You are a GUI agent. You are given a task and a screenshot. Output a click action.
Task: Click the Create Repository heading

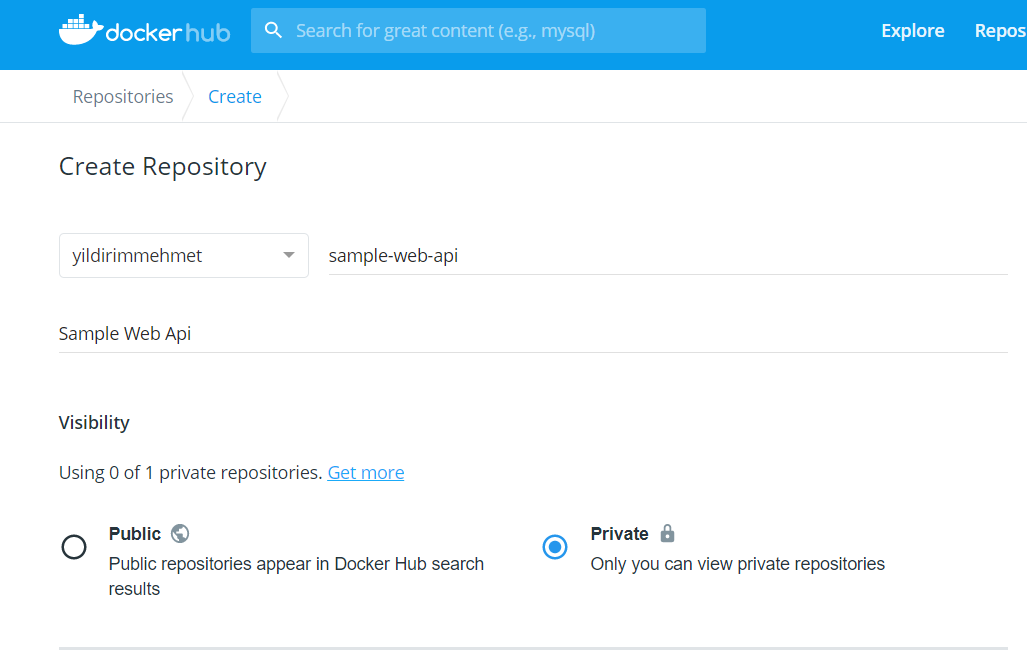click(163, 167)
